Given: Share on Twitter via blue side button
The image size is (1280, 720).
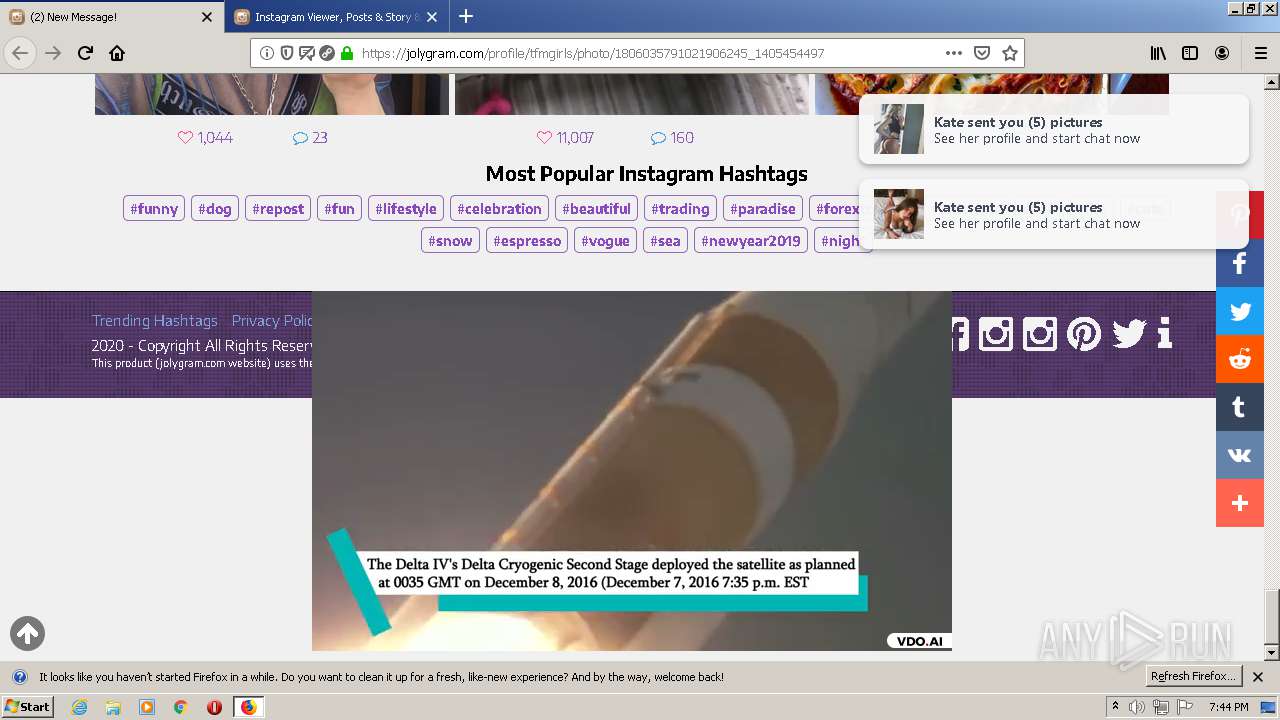Looking at the screenshot, I should point(1240,311).
